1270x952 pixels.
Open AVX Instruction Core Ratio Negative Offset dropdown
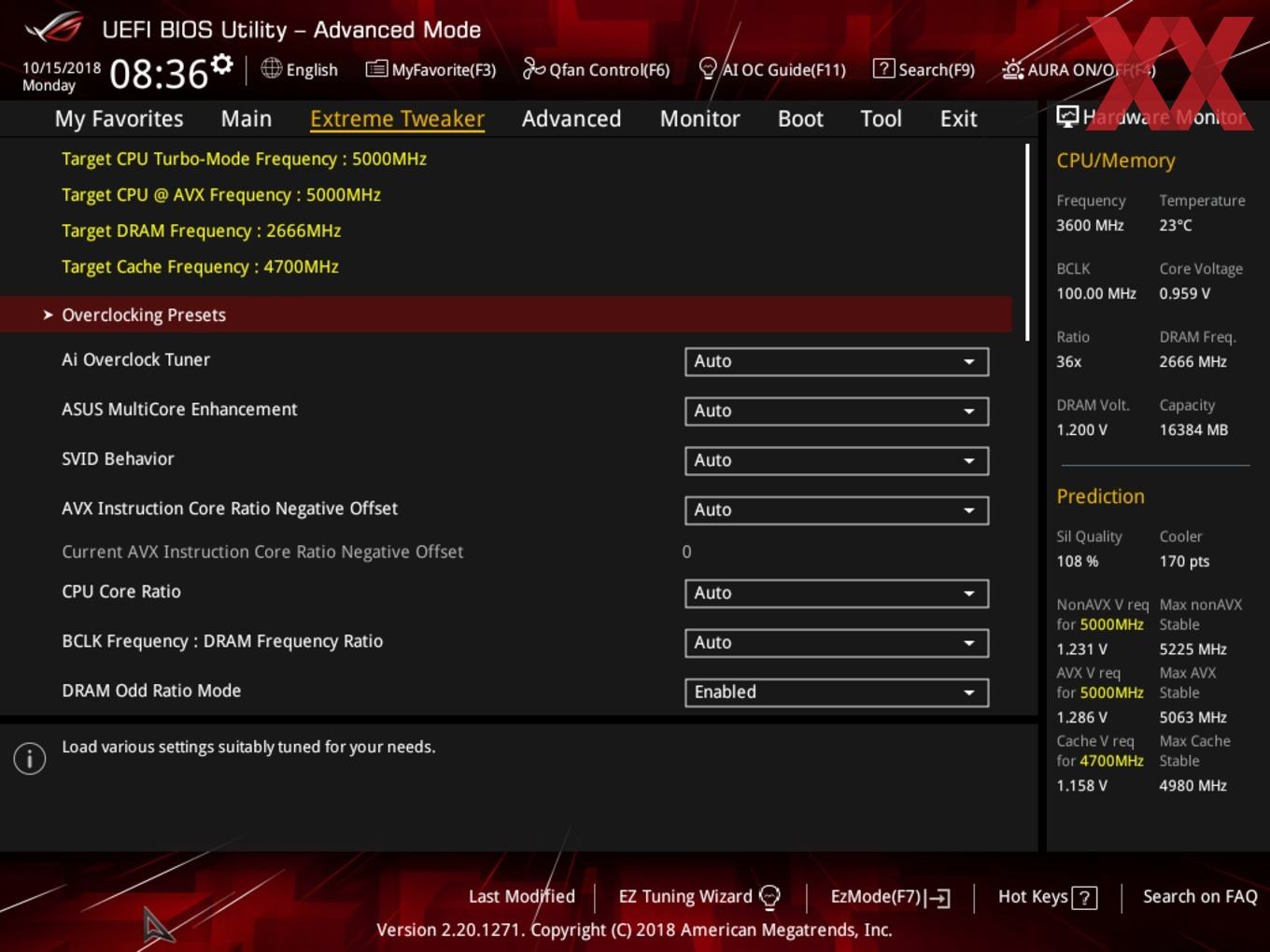coord(837,510)
